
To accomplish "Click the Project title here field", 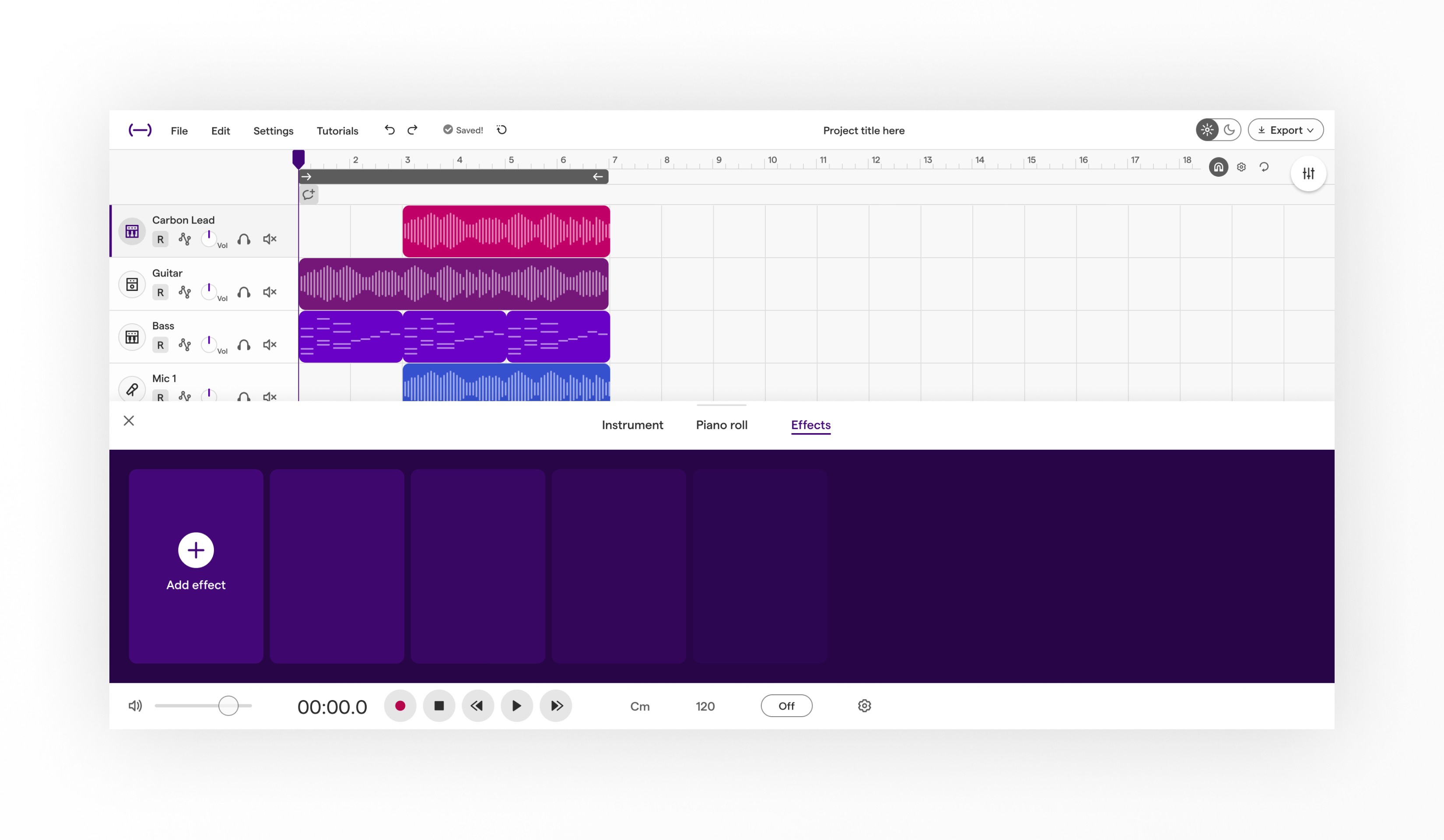I will [x=864, y=131].
